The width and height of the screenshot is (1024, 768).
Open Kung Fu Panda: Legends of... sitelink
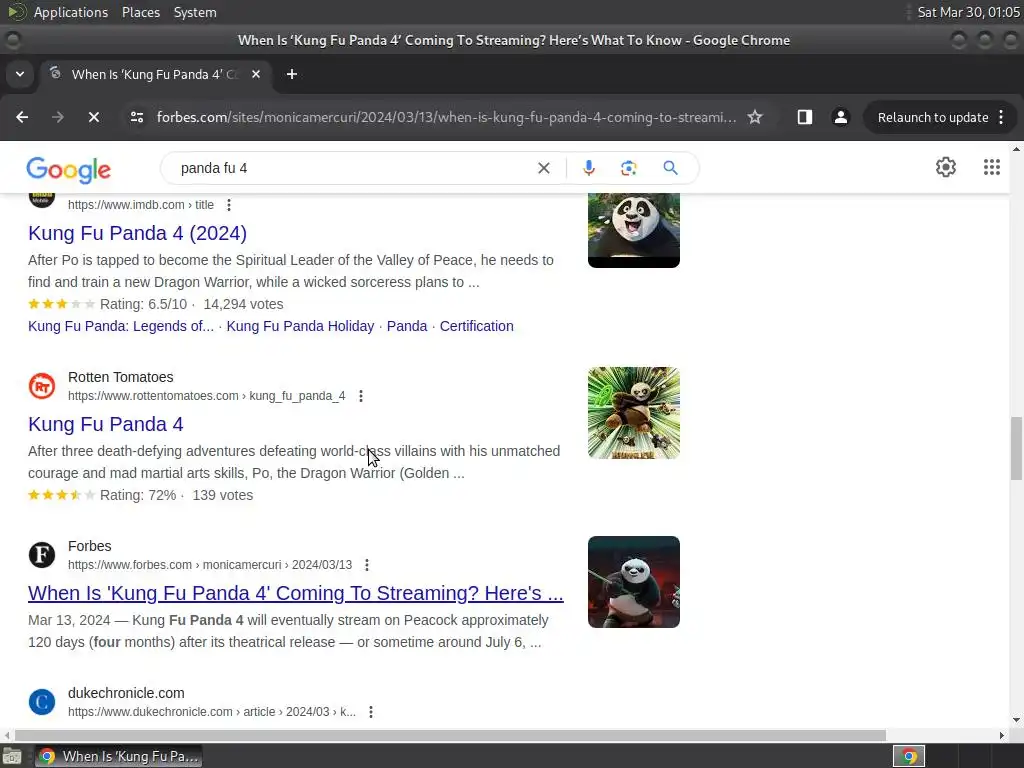click(121, 326)
